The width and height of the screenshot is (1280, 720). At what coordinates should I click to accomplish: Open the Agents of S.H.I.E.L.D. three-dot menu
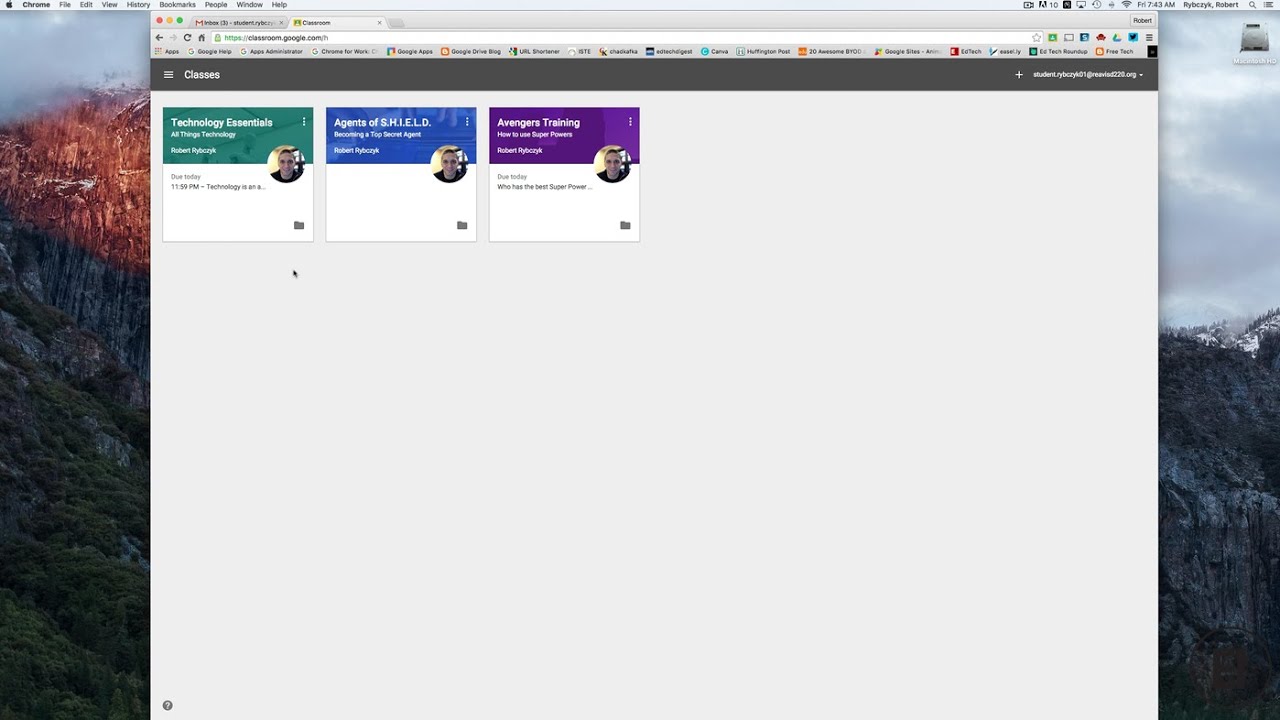467,122
